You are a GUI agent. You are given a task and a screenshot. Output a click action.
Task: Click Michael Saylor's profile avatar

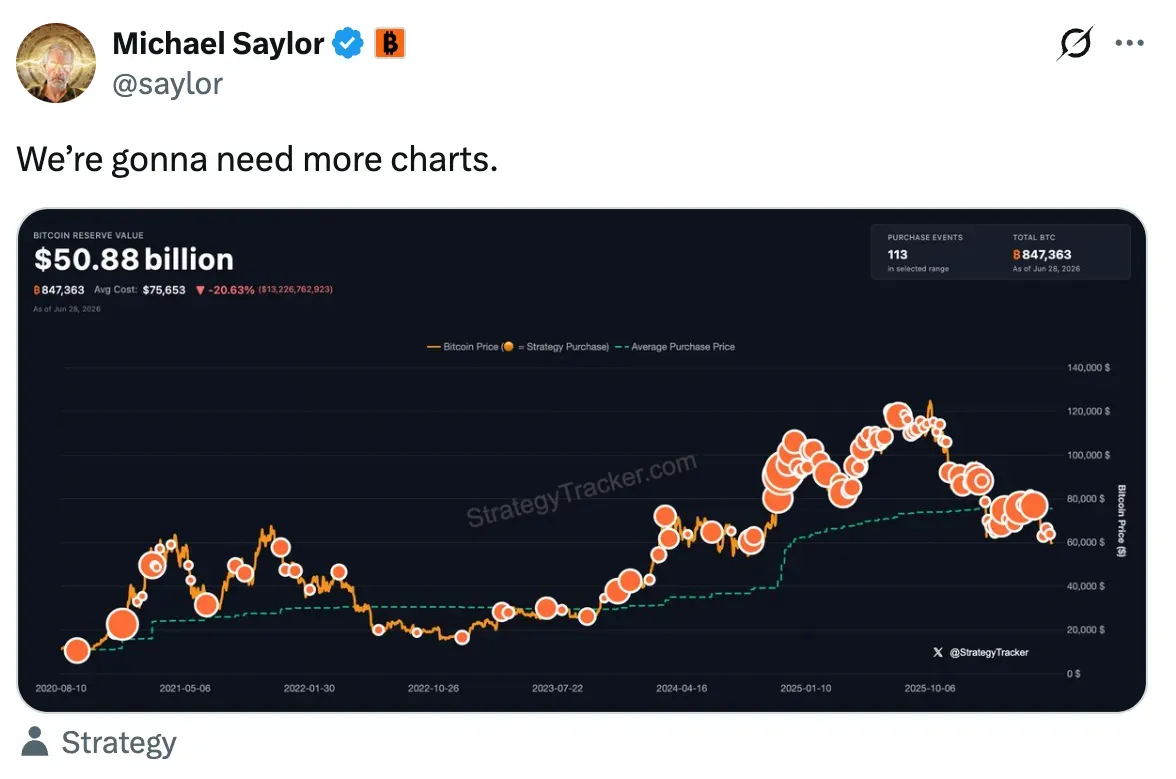[x=56, y=63]
